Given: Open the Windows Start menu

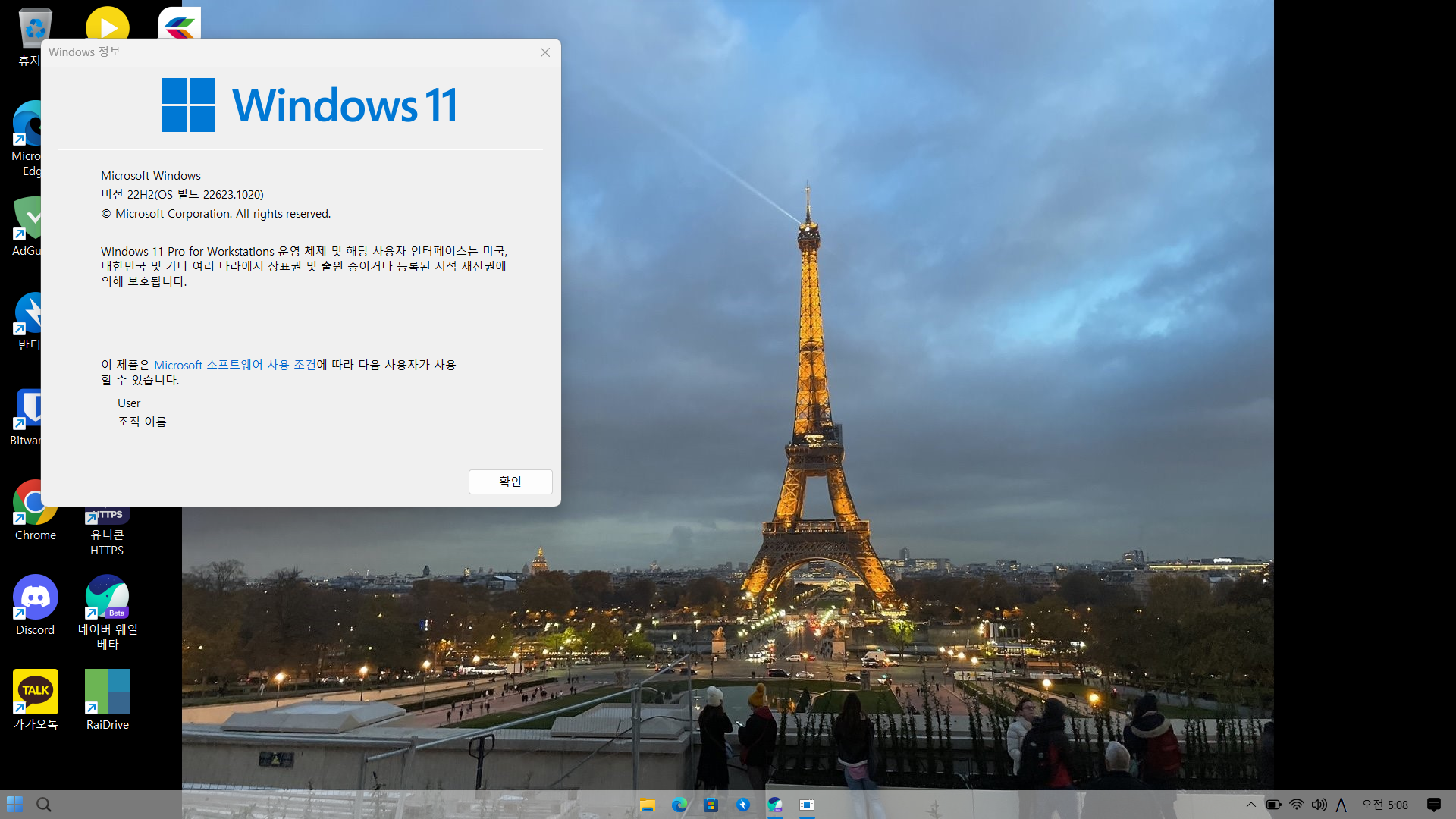Looking at the screenshot, I should coord(14,805).
